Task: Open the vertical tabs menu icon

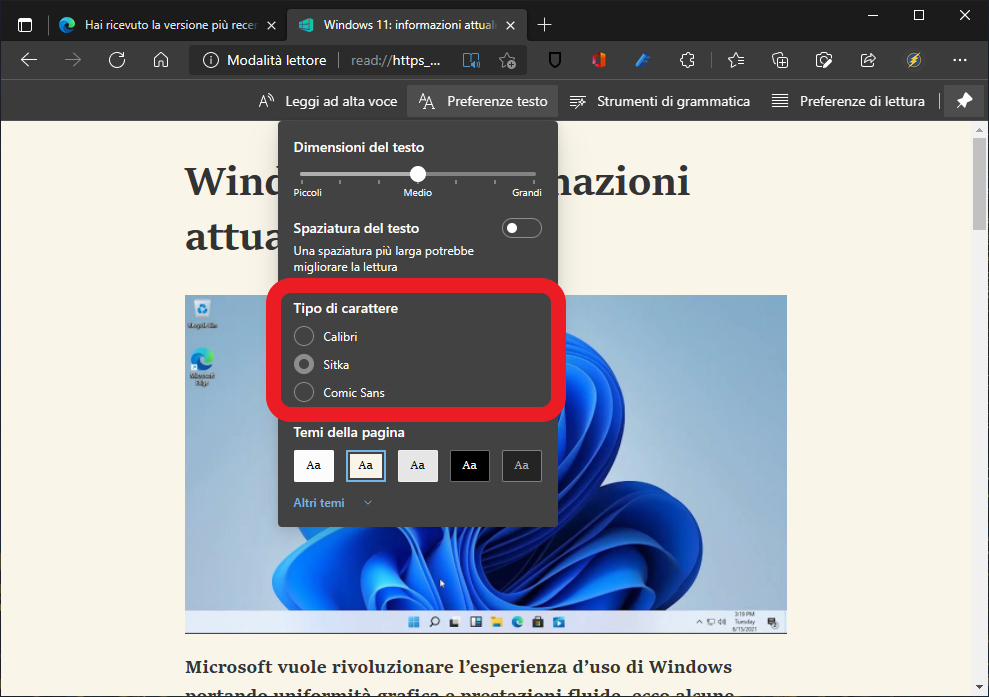Action: [x=25, y=25]
